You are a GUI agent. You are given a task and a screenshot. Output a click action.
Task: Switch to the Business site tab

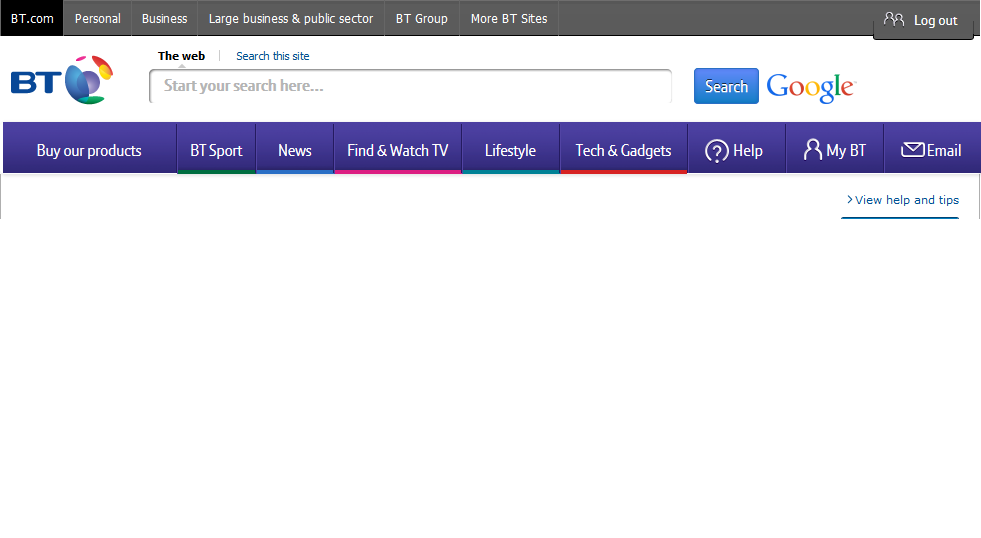[x=165, y=18]
